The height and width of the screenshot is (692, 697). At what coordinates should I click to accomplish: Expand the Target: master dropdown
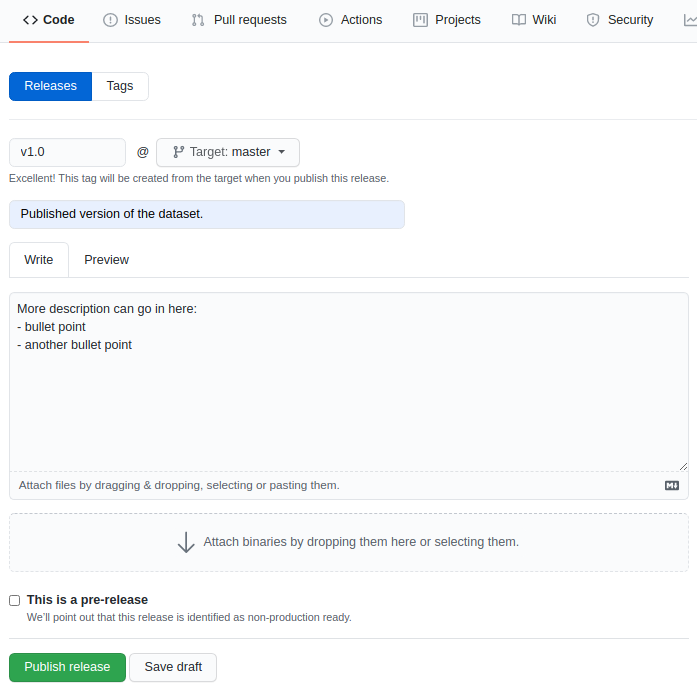tap(228, 152)
